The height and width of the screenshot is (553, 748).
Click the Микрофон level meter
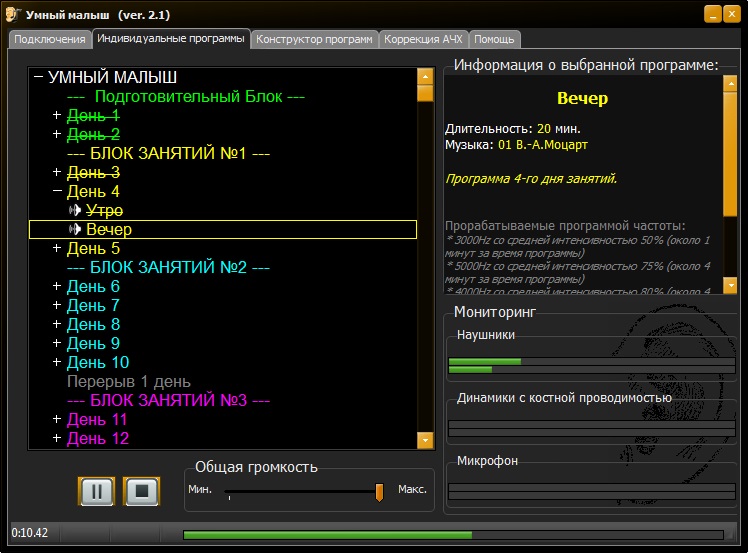[x=592, y=491]
